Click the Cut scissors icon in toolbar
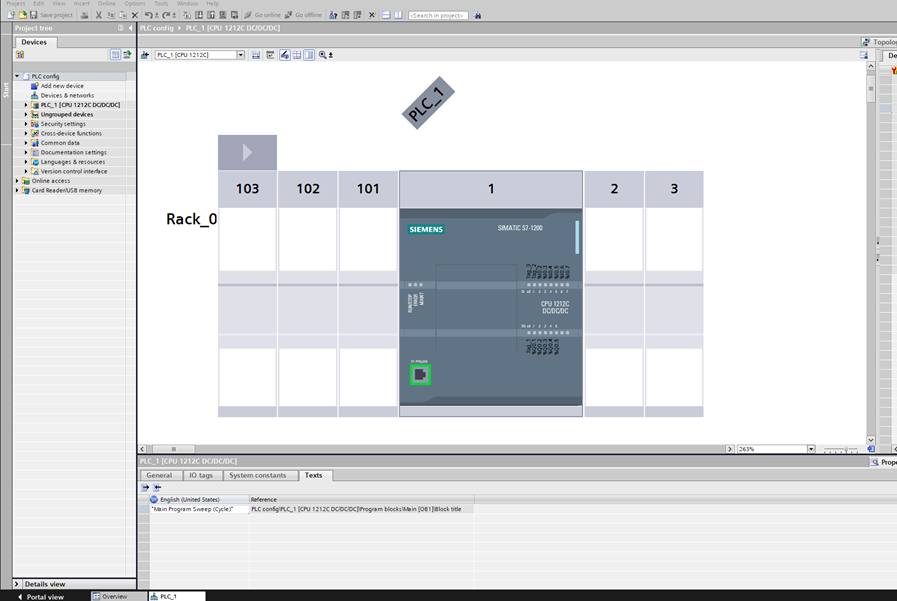Viewport: 897px width, 601px height. pyautogui.click(x=98, y=15)
